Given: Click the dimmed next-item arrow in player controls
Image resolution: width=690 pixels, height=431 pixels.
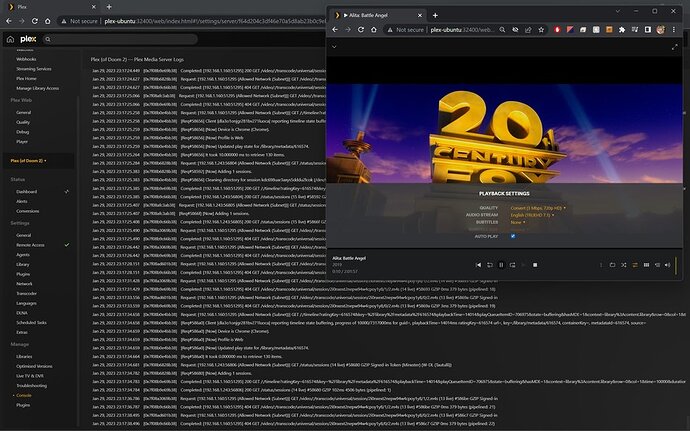Looking at the screenshot, I should tap(524, 265).
